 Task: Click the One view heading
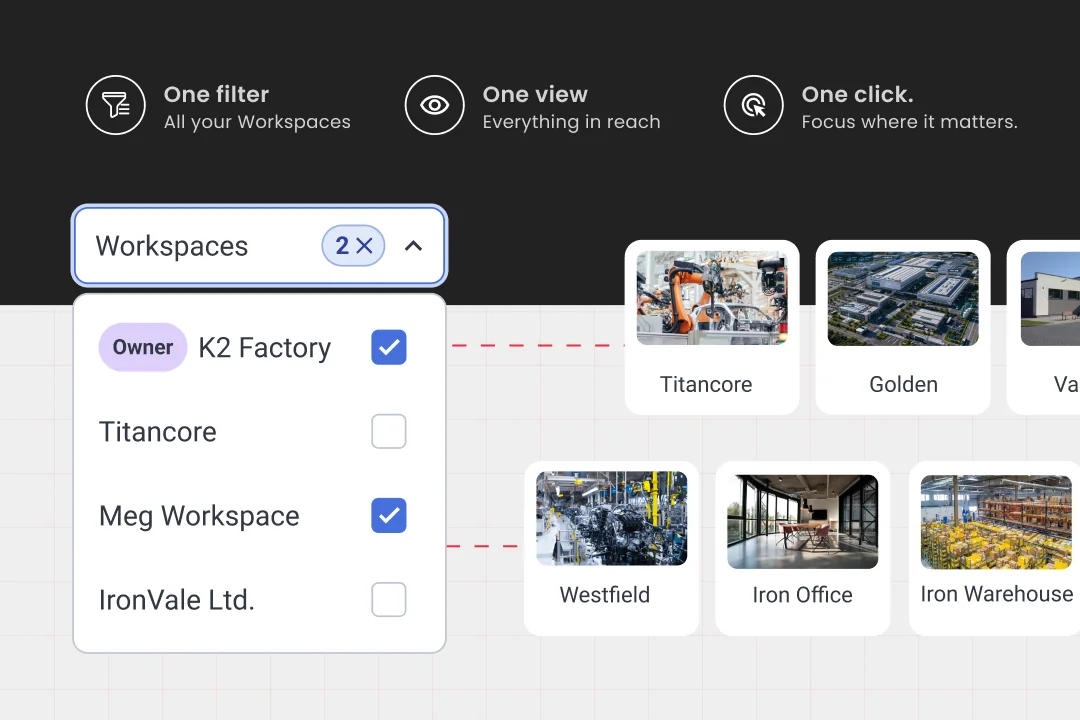[x=535, y=94]
